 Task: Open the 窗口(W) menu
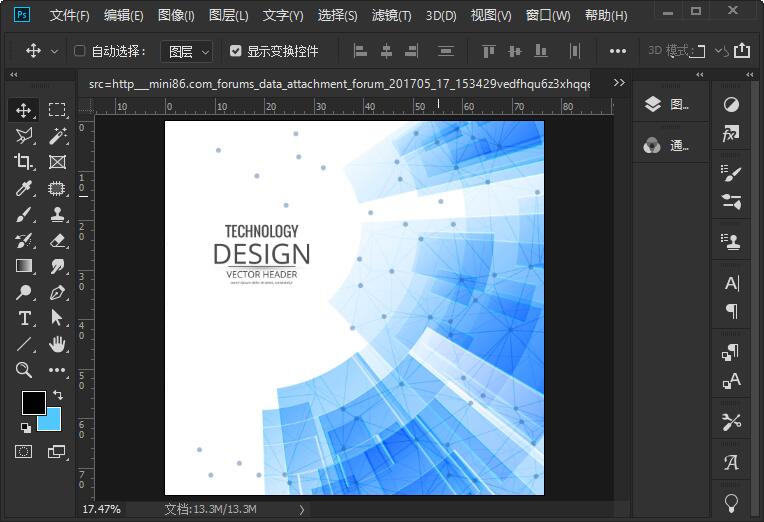tap(548, 16)
